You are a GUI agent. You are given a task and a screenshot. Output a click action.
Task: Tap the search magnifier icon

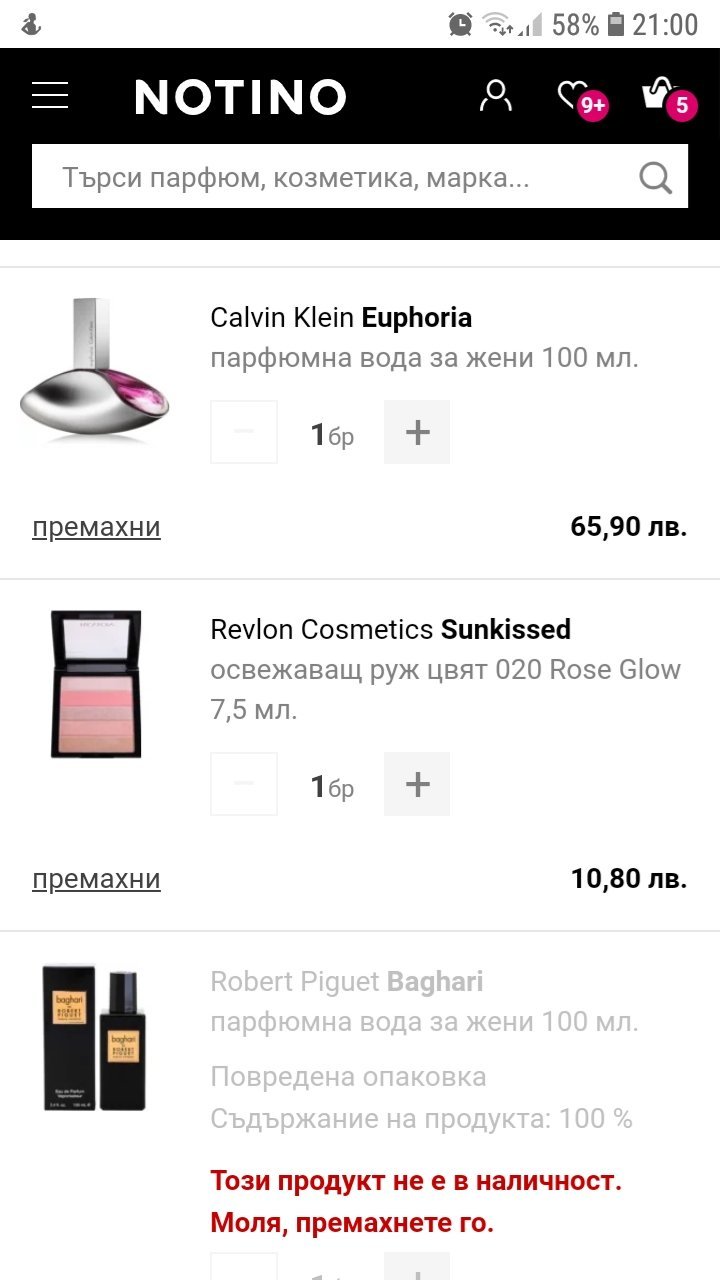[x=655, y=178]
